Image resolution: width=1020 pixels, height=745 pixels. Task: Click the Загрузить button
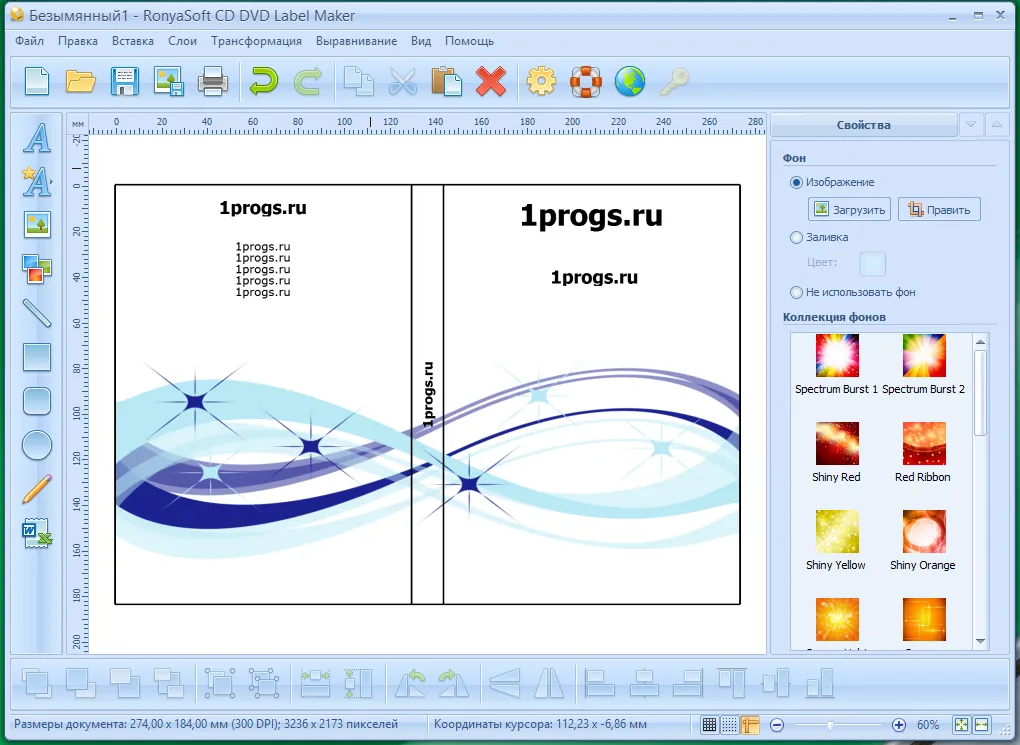[850, 210]
